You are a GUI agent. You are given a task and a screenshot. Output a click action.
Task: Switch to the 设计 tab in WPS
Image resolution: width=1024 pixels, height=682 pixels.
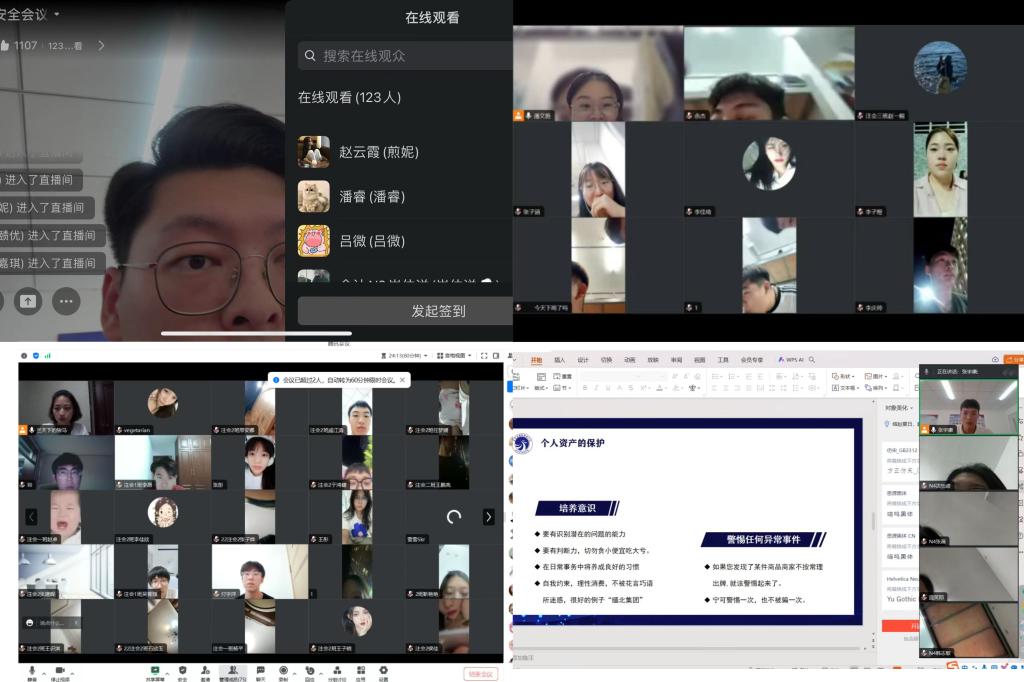pos(583,360)
